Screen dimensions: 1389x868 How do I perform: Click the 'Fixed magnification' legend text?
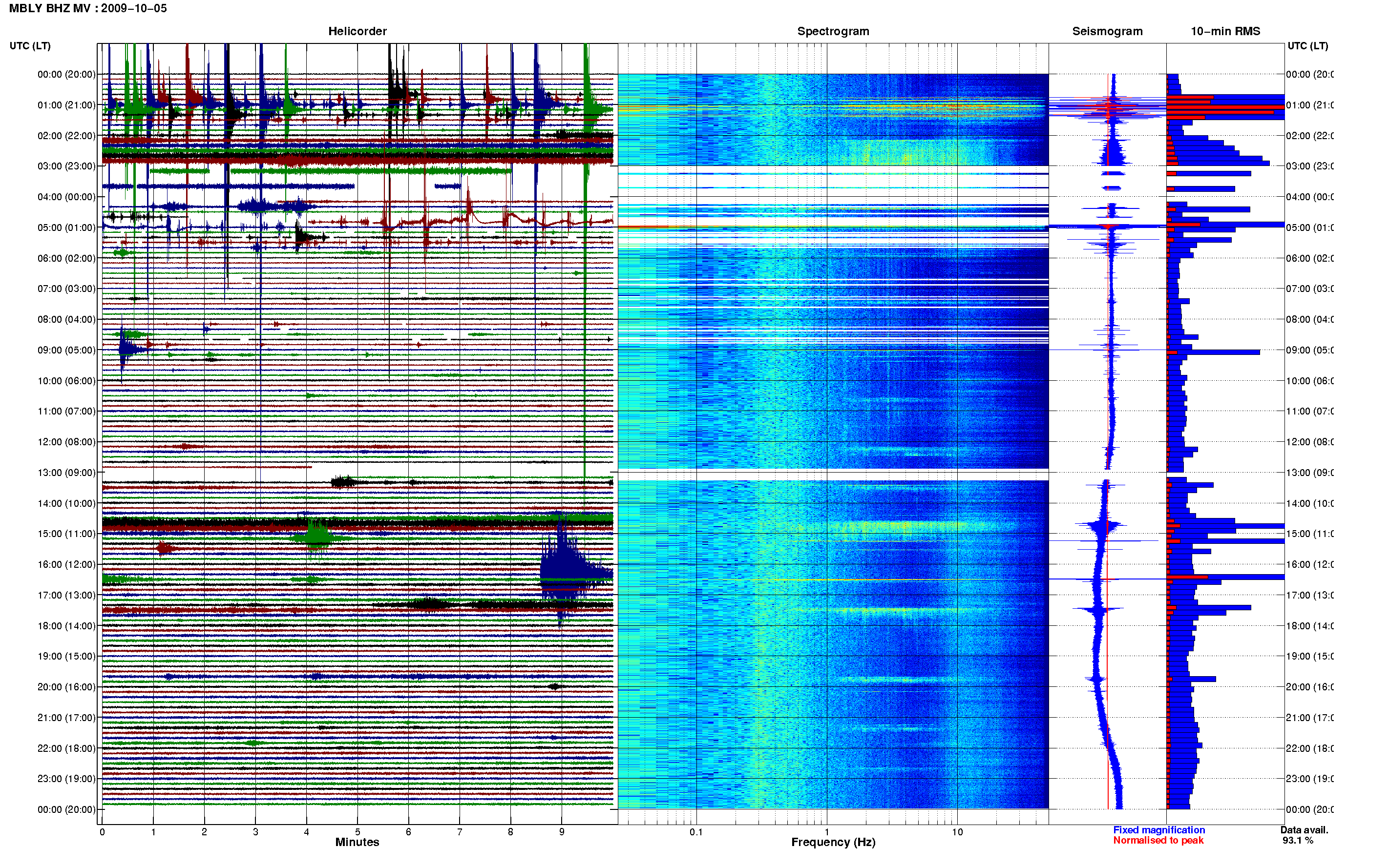(x=1159, y=830)
